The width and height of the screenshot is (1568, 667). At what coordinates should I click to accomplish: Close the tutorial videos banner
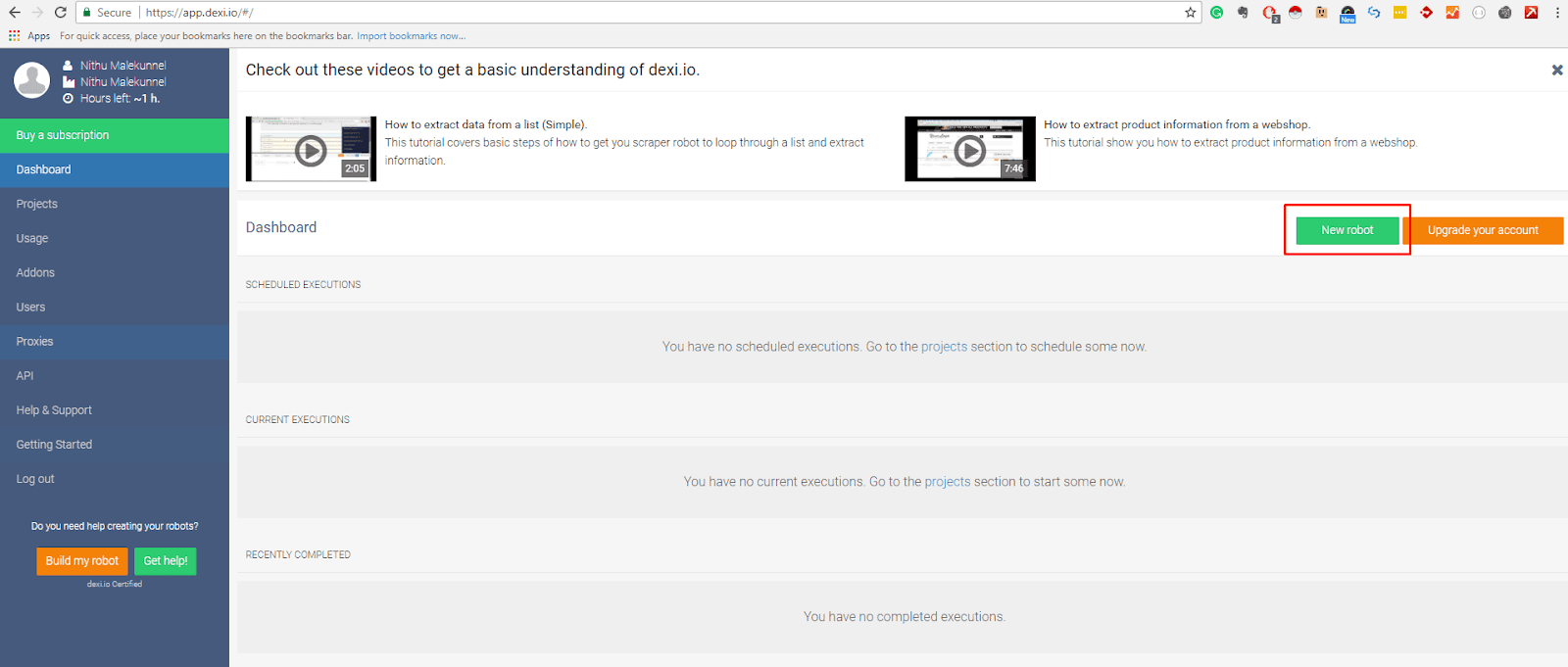click(1557, 70)
